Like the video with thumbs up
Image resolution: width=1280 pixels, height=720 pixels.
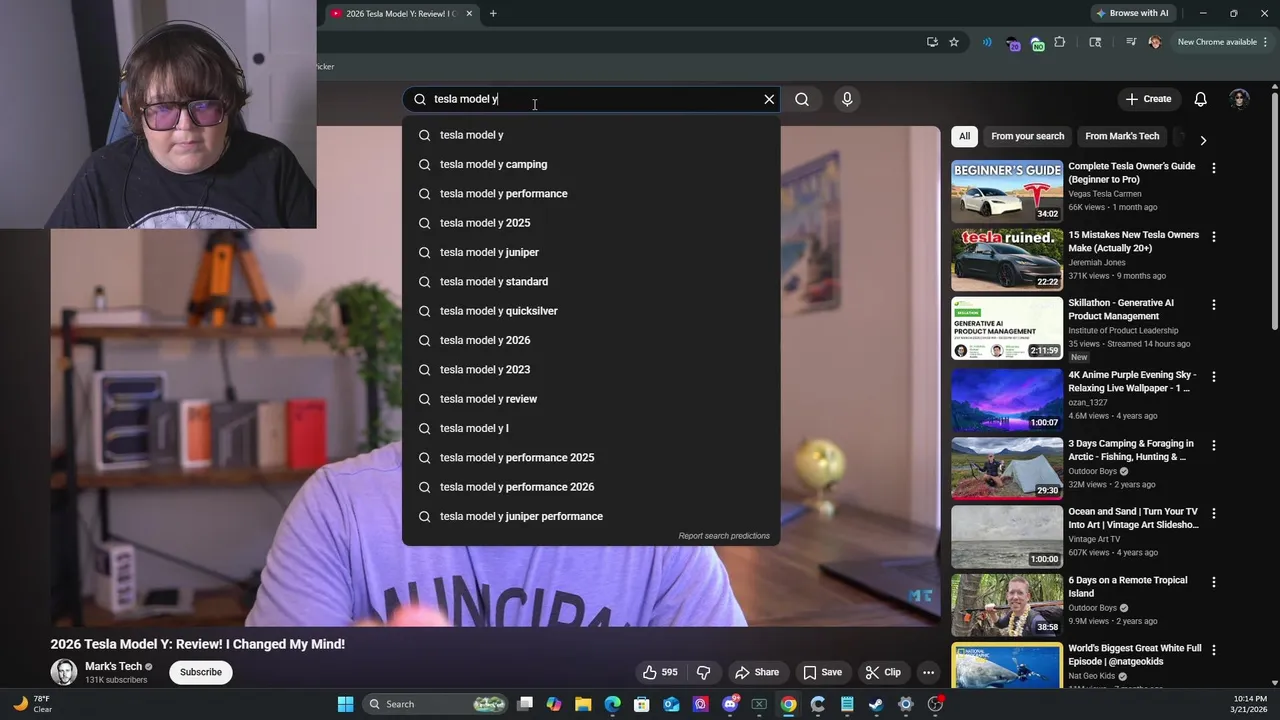[x=660, y=672]
